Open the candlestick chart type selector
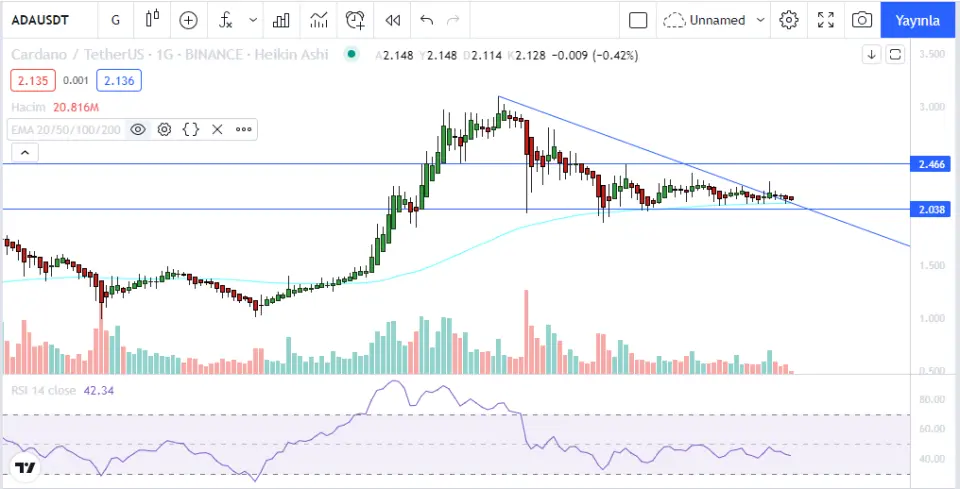Screen dimensions: 960x489 (x=152, y=19)
